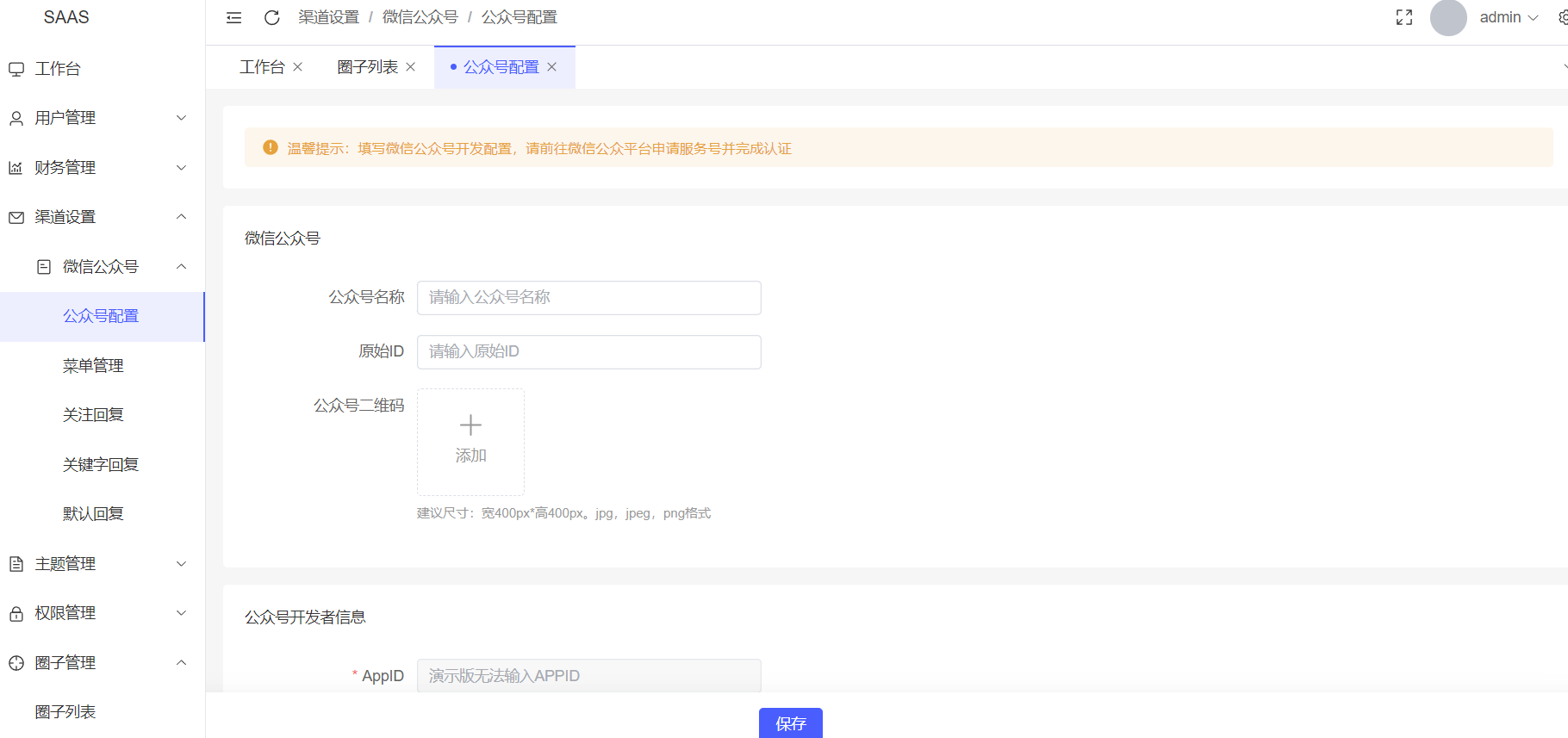Open 圈子列表 in the sidebar
The height and width of the screenshot is (738, 1568).
click(x=103, y=712)
